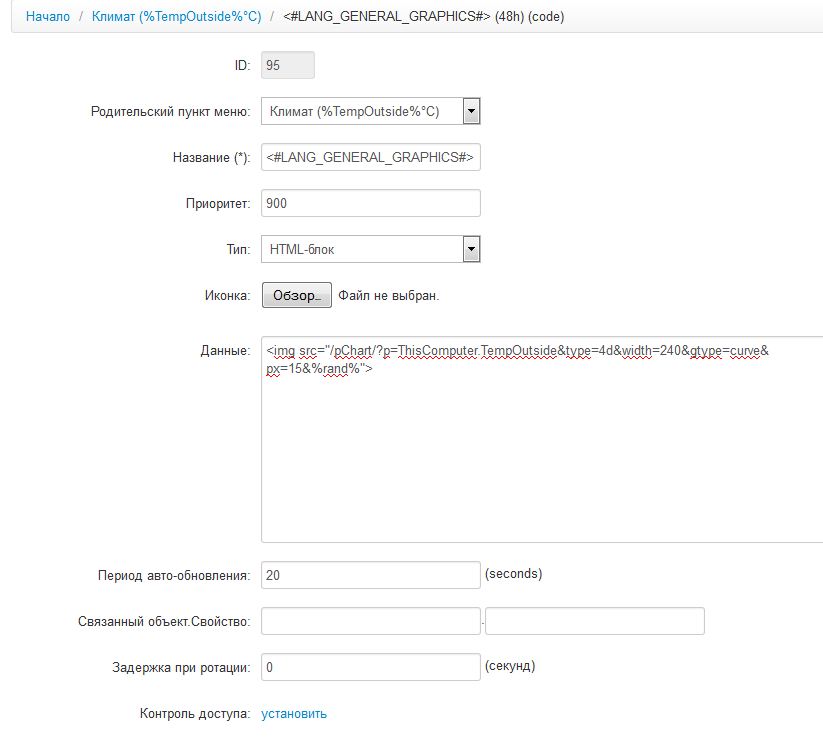
Task: Focus the Название input field
Action: point(370,157)
